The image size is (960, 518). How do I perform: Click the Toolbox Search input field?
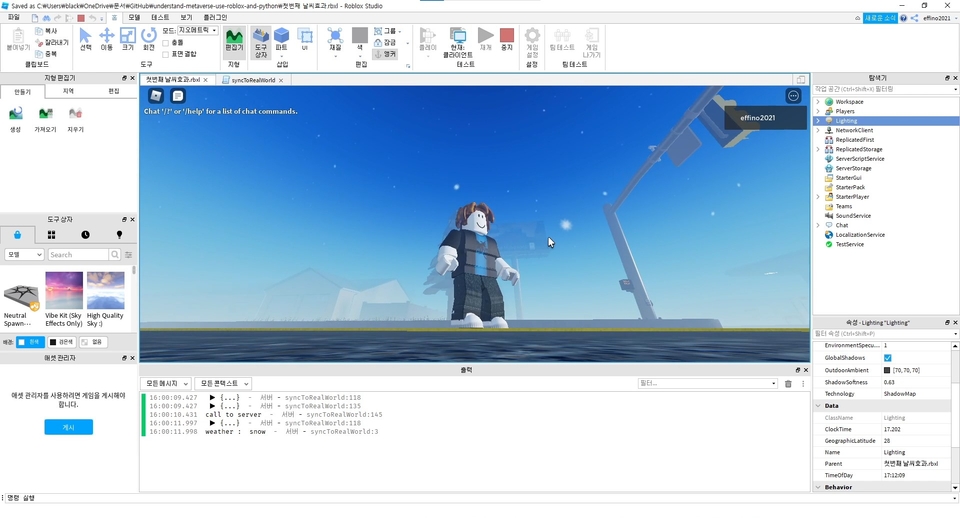coord(78,254)
